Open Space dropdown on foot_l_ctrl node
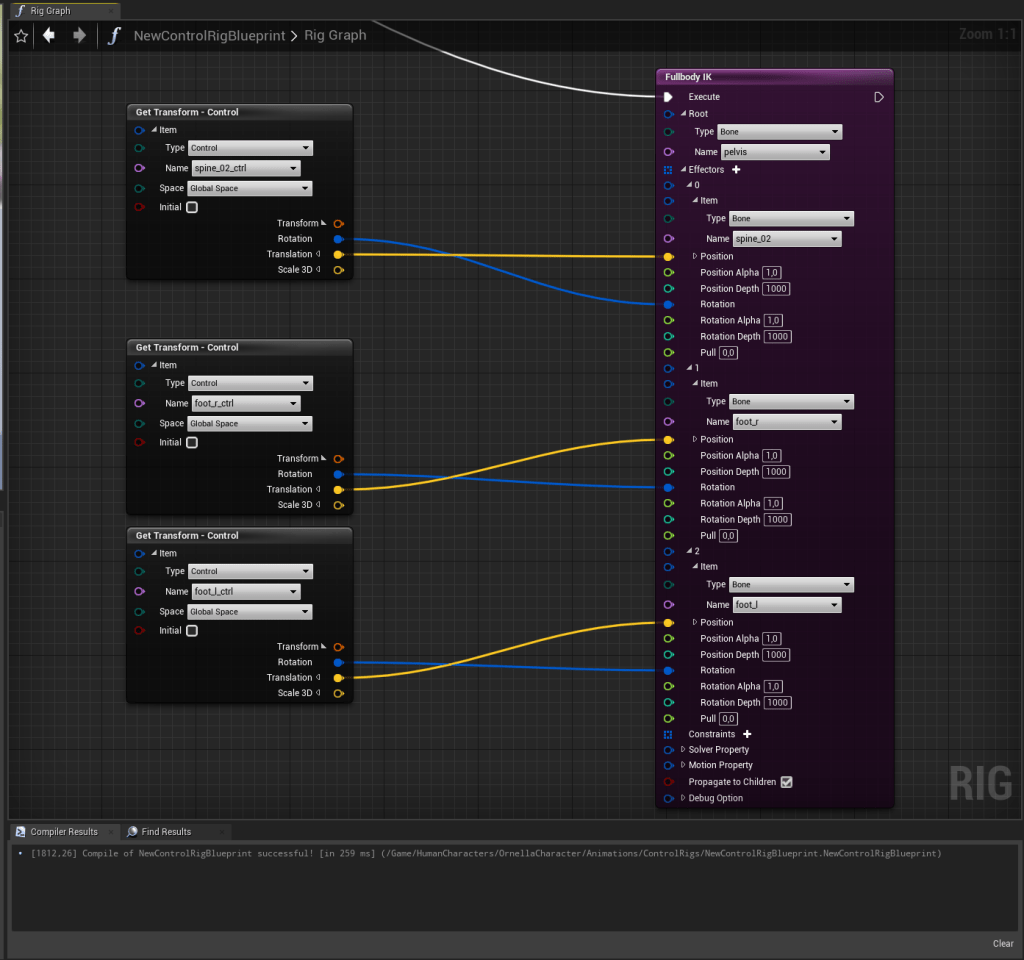 250,612
